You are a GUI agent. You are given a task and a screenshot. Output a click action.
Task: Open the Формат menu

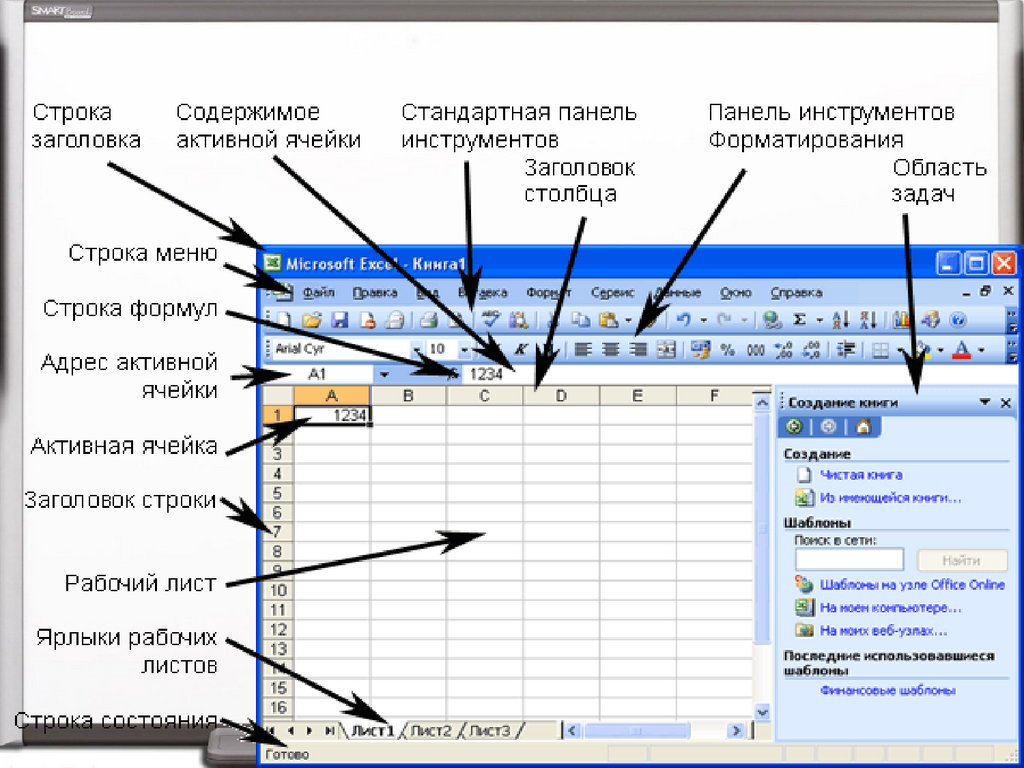click(x=549, y=293)
